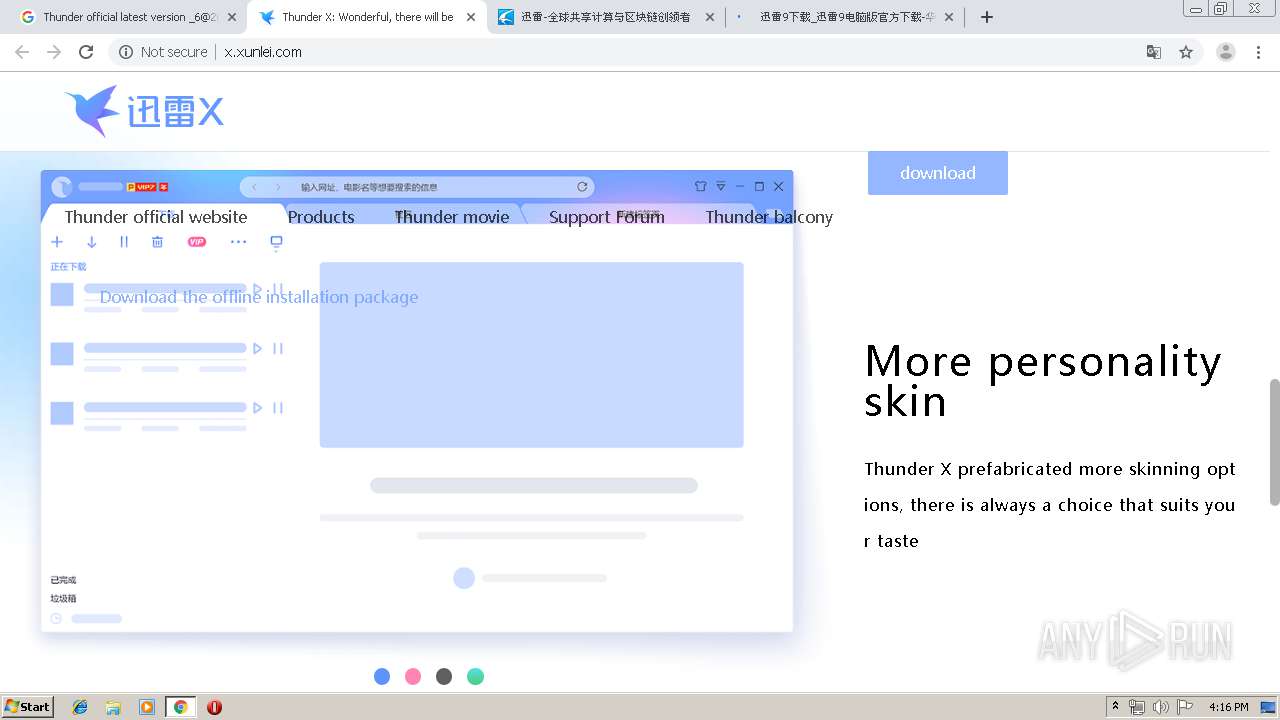This screenshot has height=720, width=1280.
Task: Click the blue skin color dot
Action: [382, 677]
